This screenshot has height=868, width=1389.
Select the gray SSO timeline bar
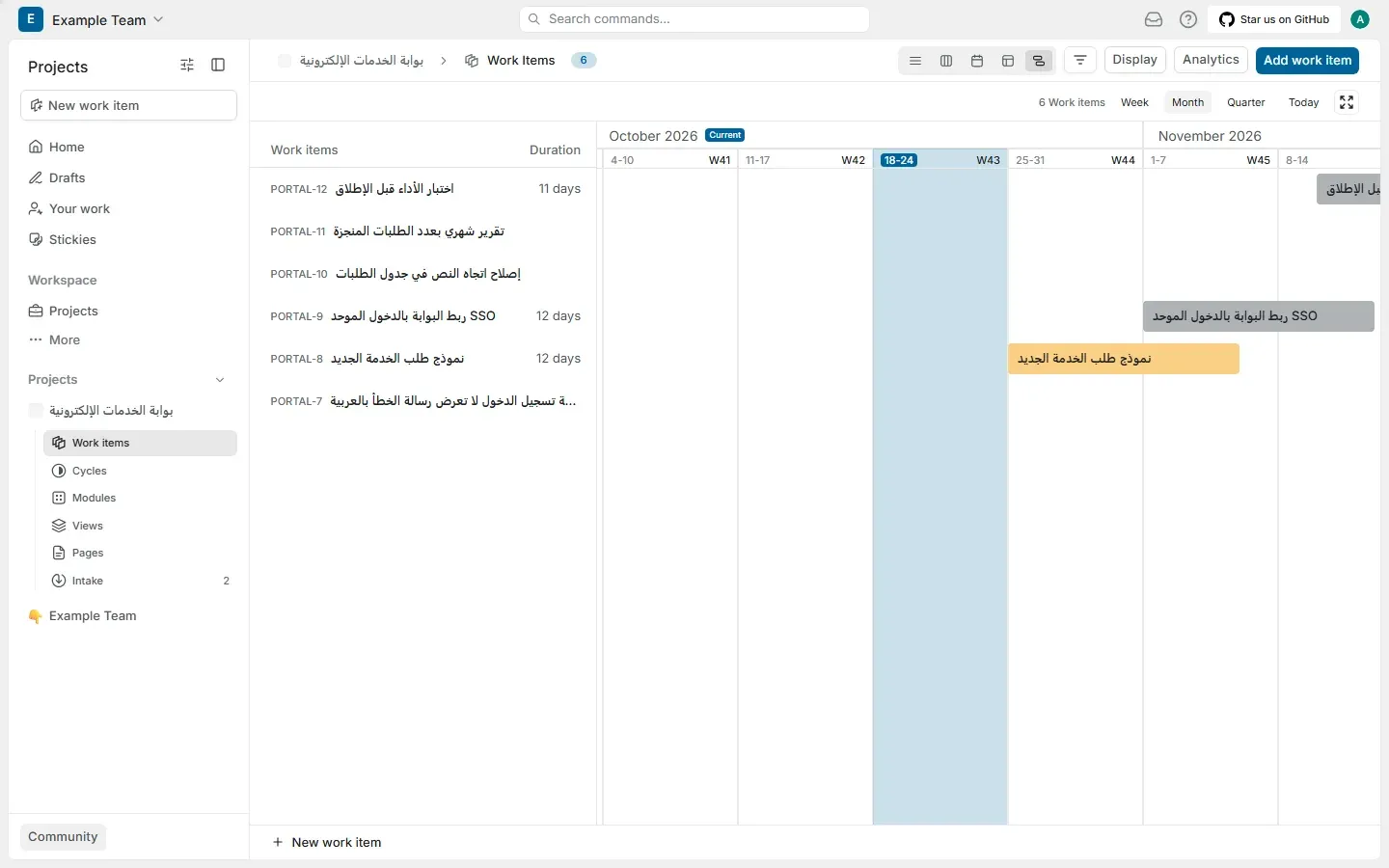point(1259,316)
